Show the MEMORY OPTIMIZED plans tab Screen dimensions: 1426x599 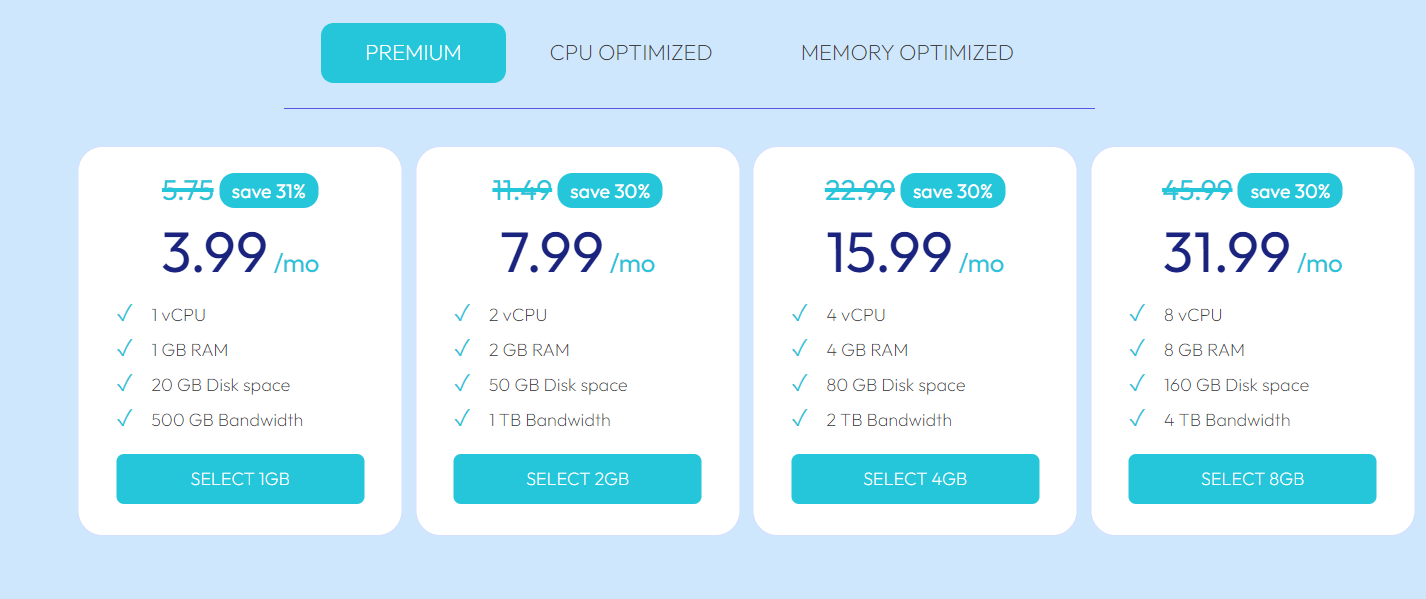(907, 53)
